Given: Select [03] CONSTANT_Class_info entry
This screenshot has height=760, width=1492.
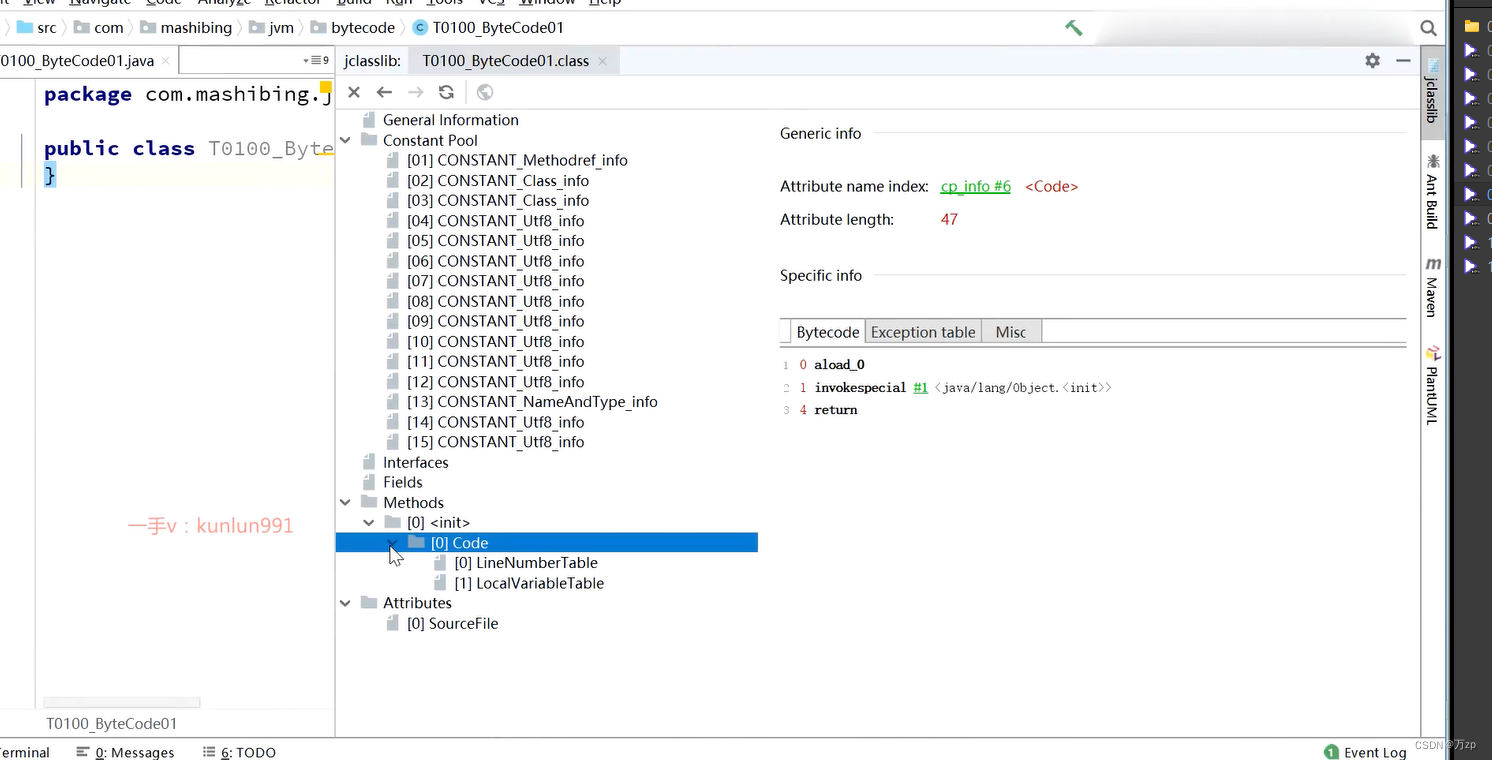Looking at the screenshot, I should tap(498, 201).
